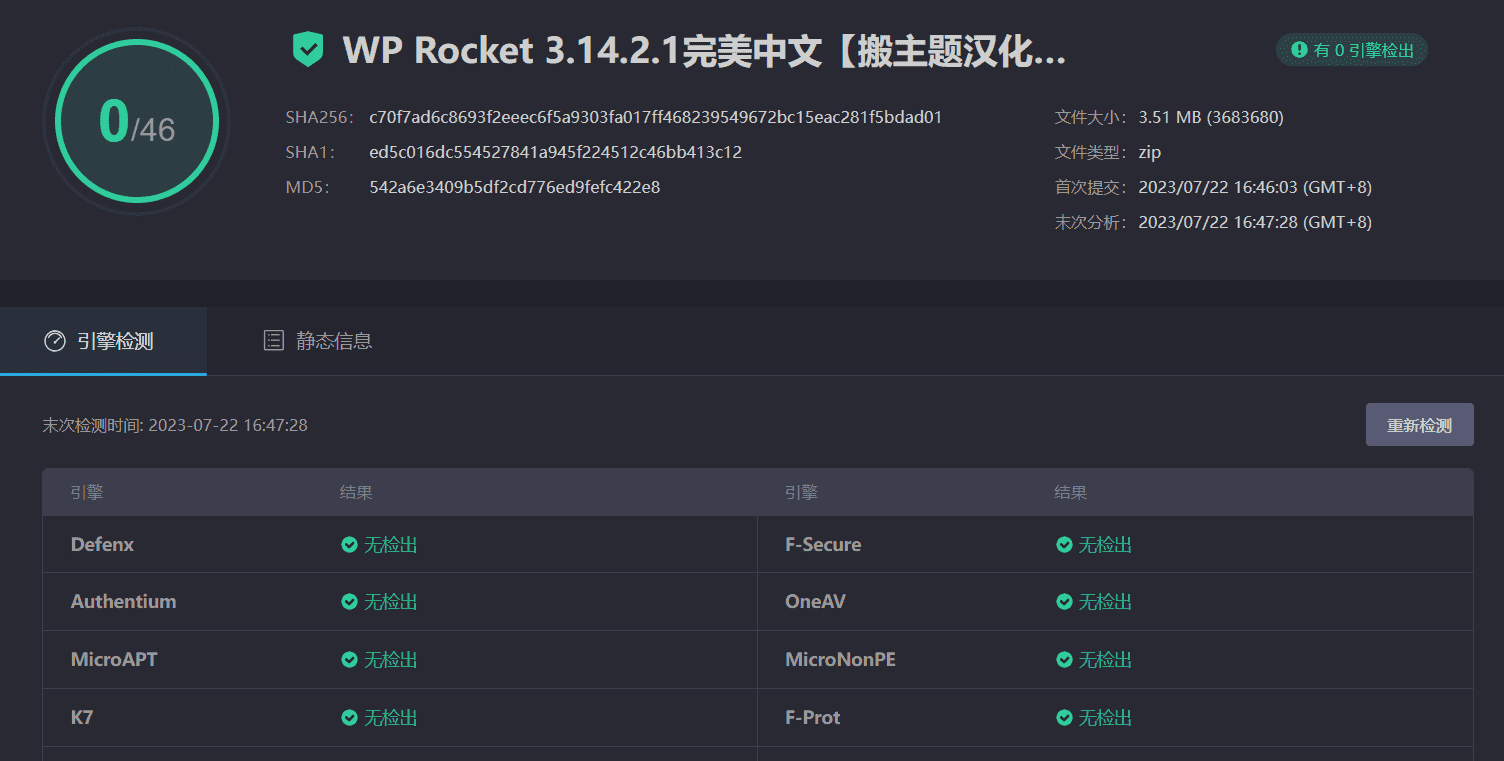
Task: Select the SHA256 hash value
Action: (x=655, y=117)
